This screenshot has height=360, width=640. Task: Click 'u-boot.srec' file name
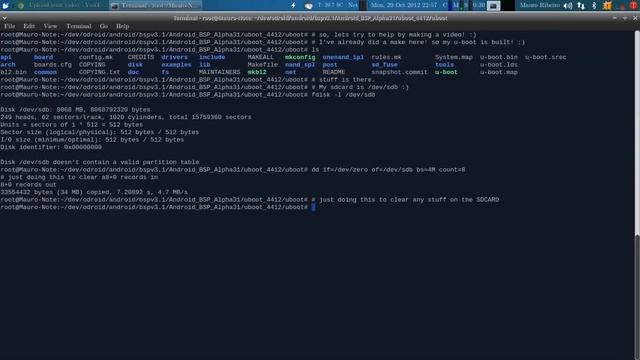click(x=546, y=57)
